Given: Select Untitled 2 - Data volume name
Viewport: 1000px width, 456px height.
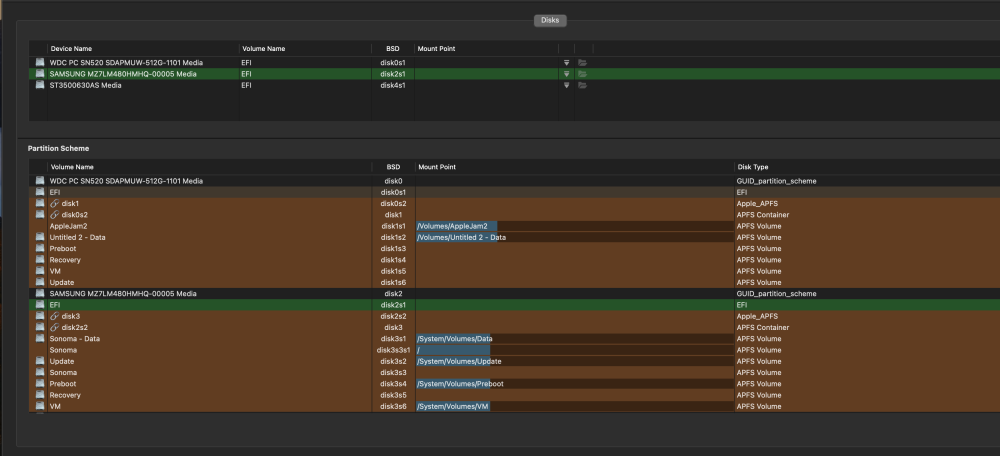Looking at the screenshot, I should (77, 237).
